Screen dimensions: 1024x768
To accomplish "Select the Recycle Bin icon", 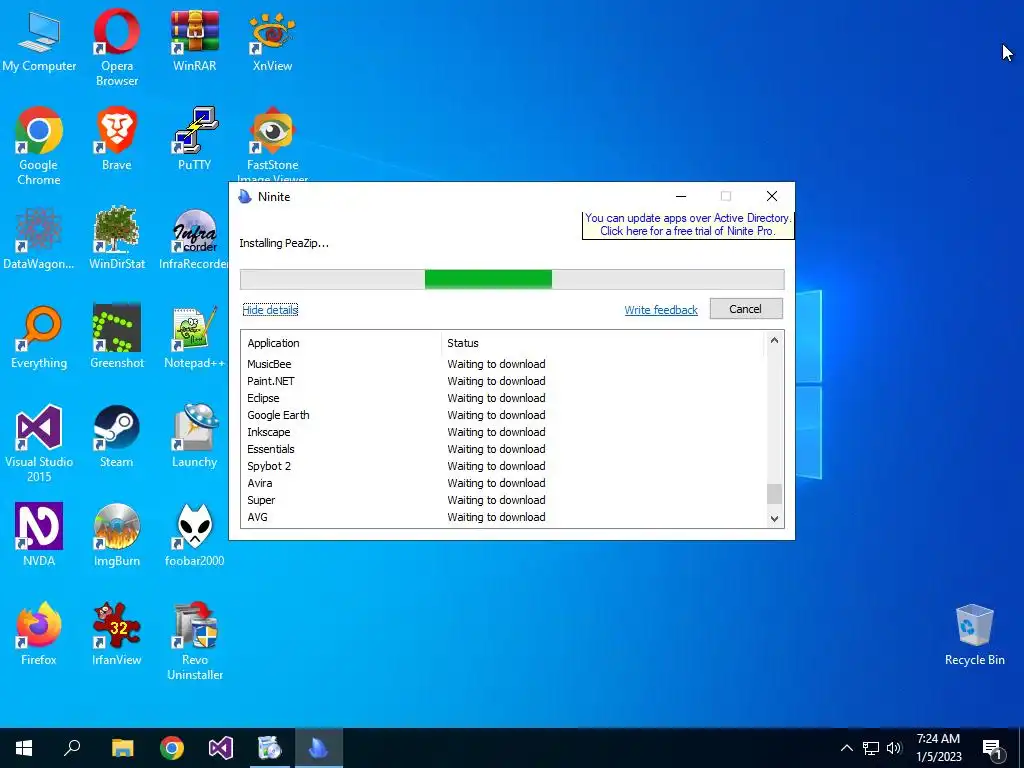I will click(974, 636).
